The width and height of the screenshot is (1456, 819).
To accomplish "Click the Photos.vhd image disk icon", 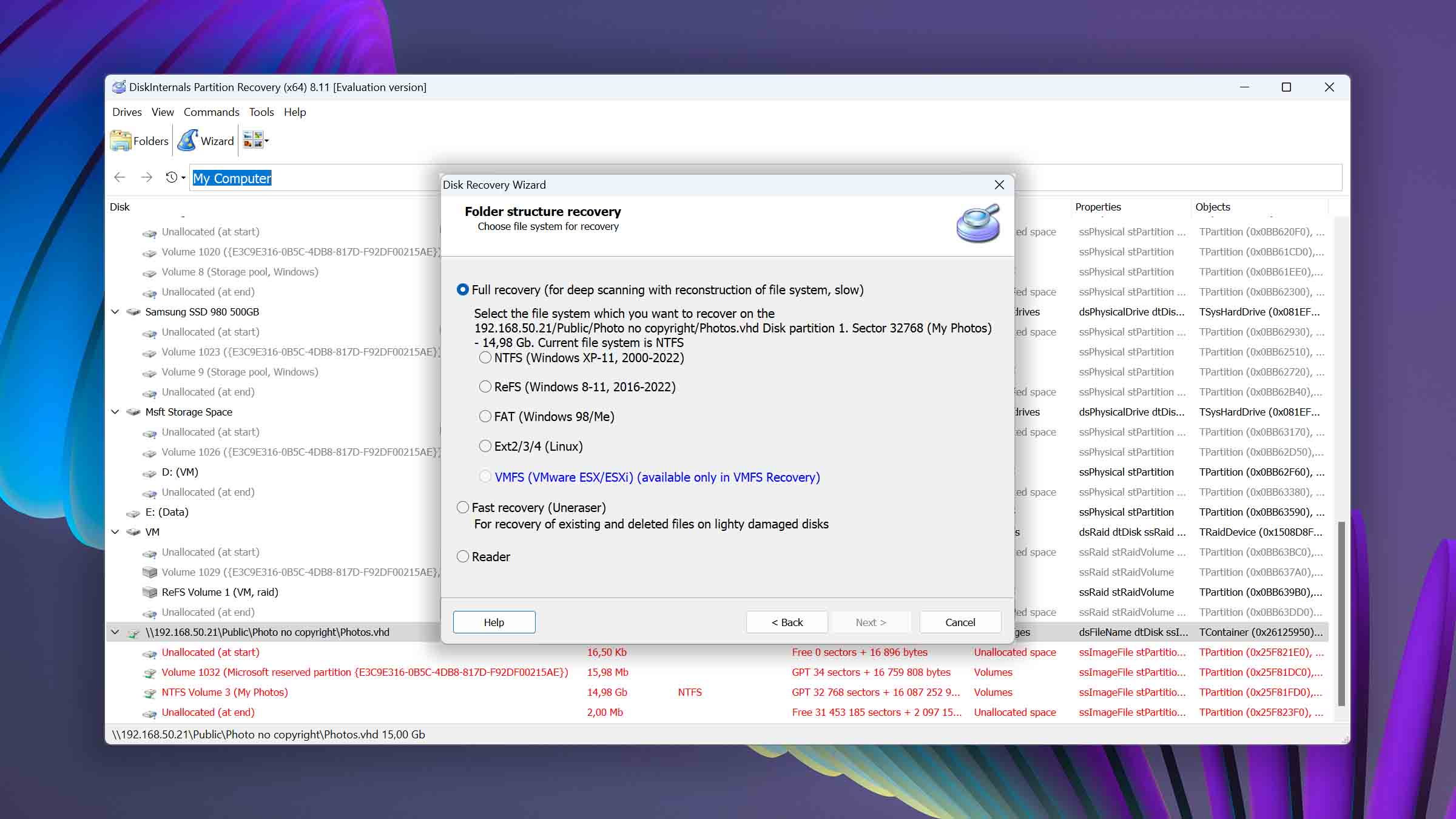I will [x=133, y=633].
